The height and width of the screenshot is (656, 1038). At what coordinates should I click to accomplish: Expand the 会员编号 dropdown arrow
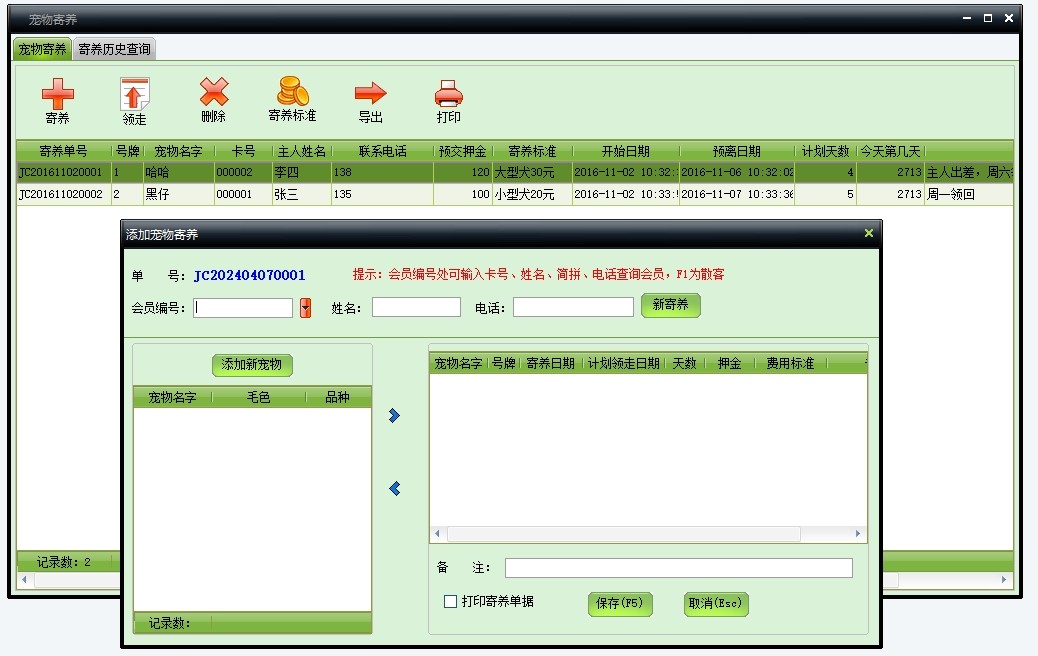tap(305, 308)
